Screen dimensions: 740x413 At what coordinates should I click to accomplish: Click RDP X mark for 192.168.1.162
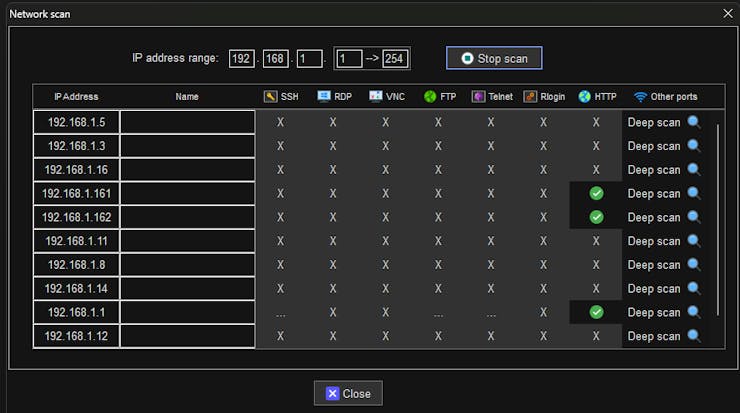(333, 217)
